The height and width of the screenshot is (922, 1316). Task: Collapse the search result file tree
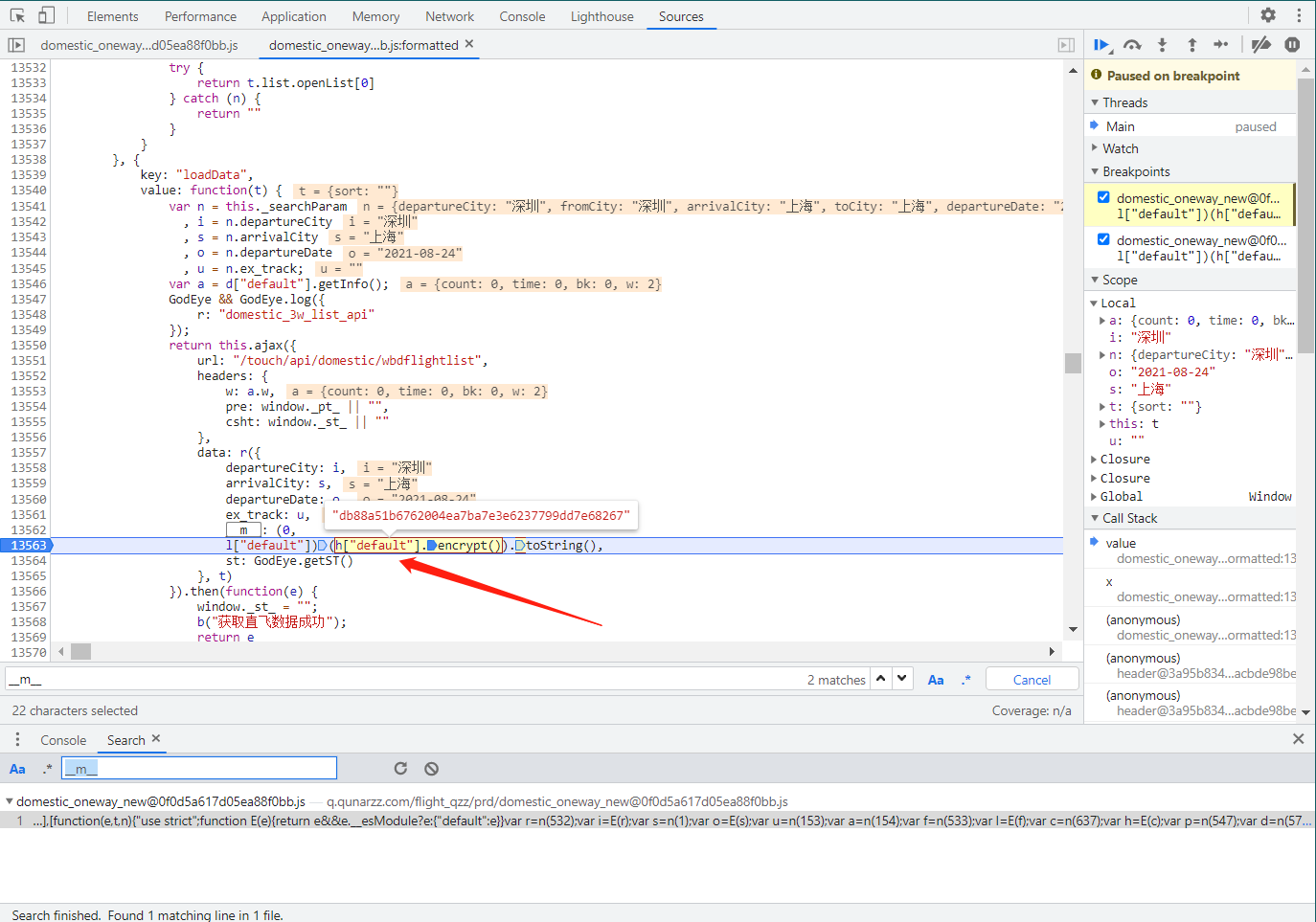pyautogui.click(x=10, y=801)
